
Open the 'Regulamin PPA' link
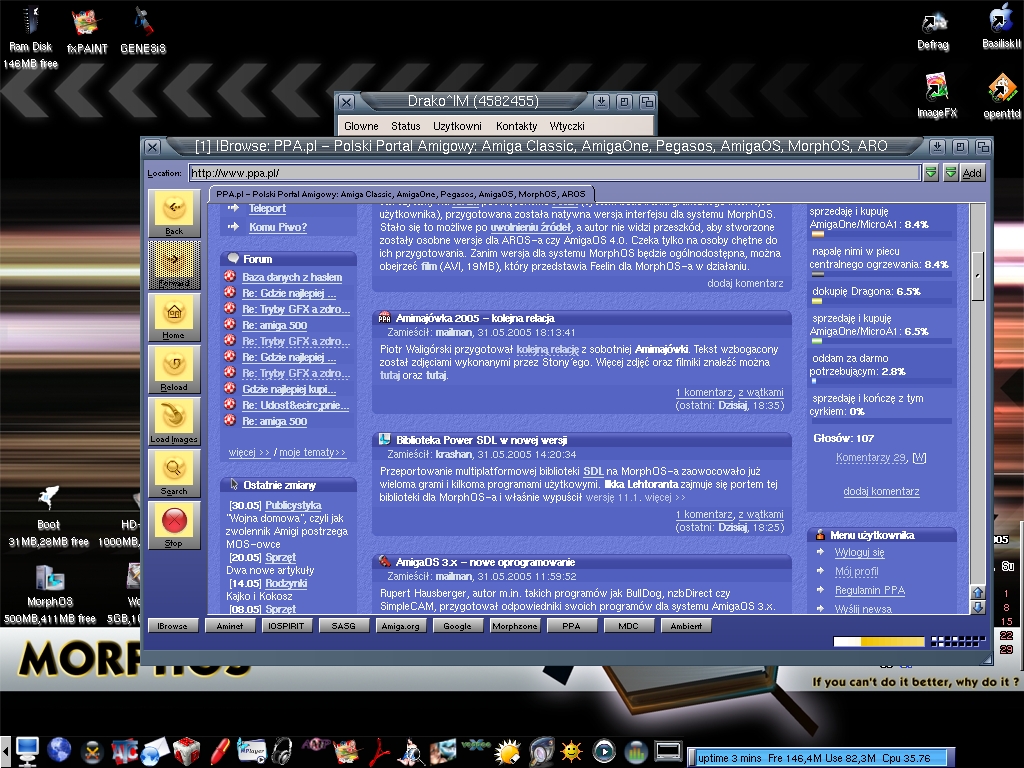[870, 590]
